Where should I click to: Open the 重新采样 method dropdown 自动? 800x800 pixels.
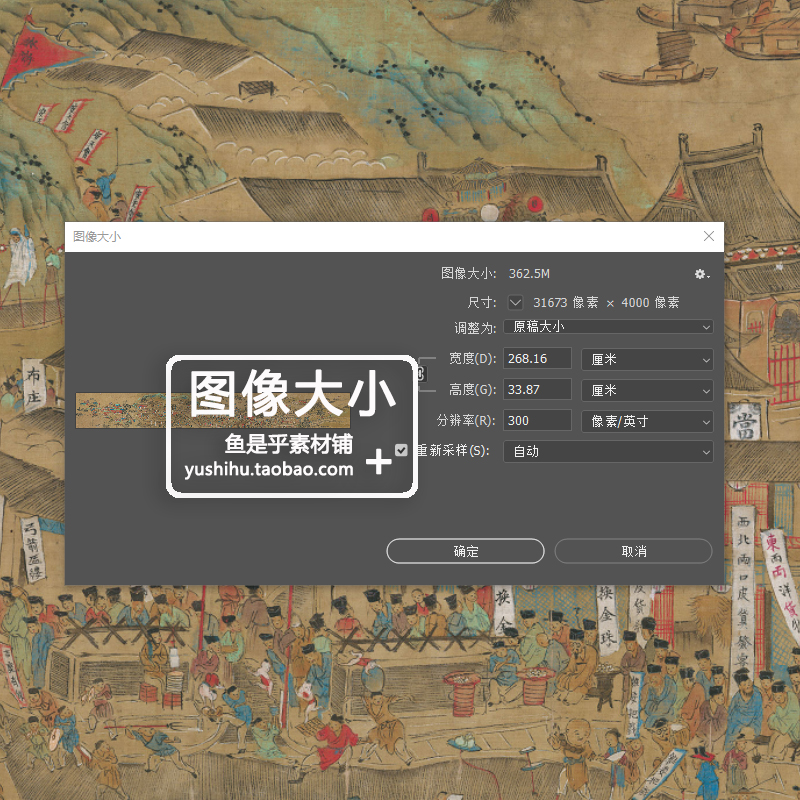click(608, 452)
